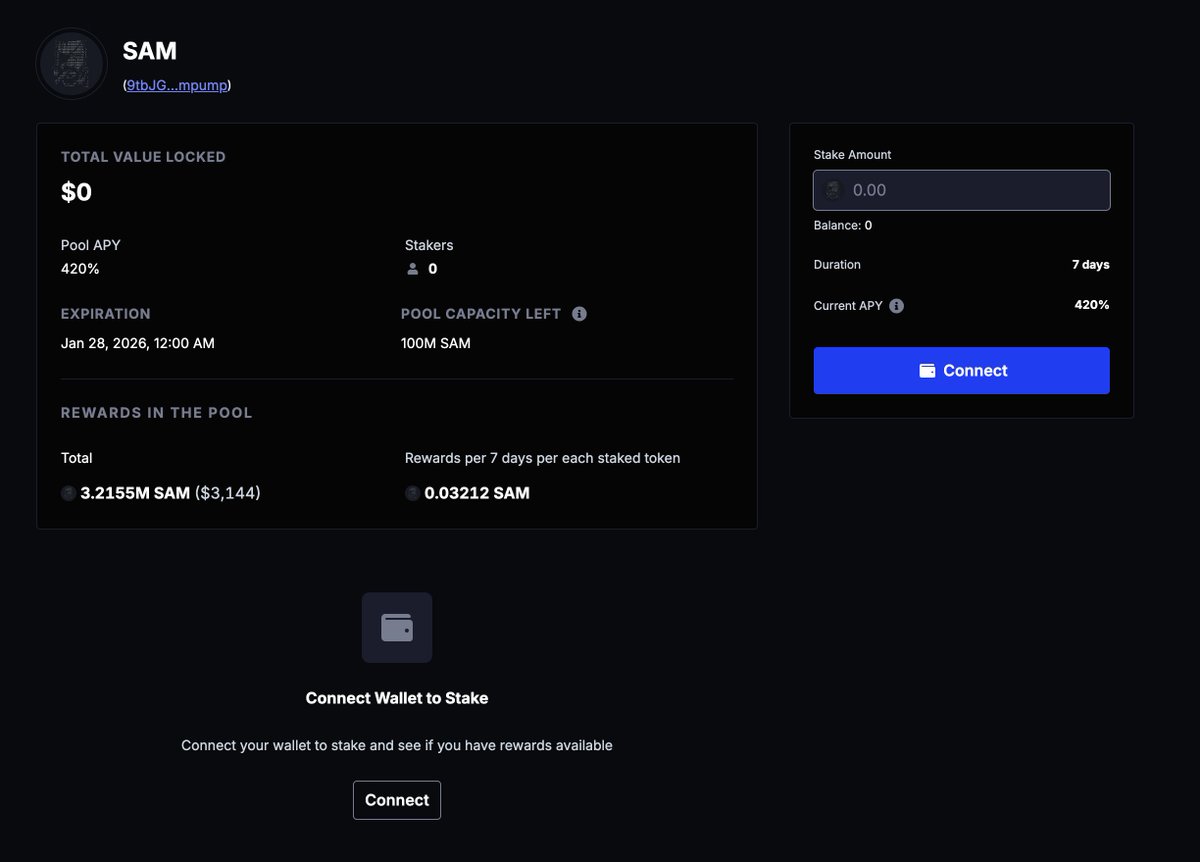Open the 9tbJG...mpump contract address link
The width and height of the screenshot is (1200, 862).
(177, 86)
